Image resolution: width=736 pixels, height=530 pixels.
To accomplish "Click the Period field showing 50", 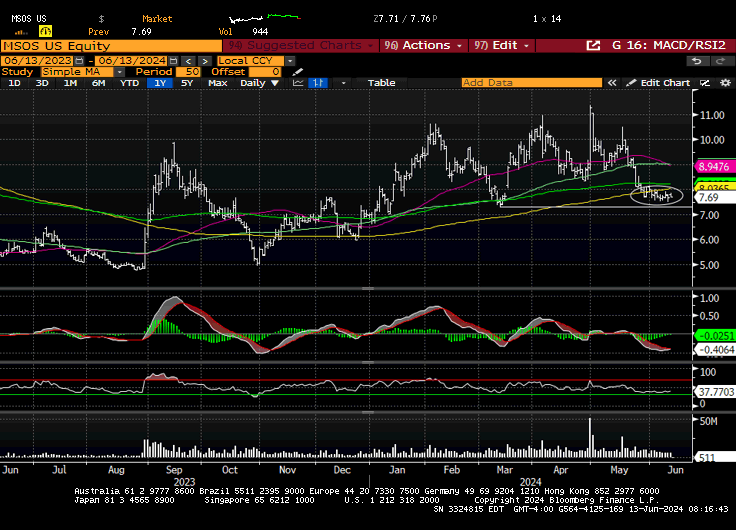I will (188, 72).
